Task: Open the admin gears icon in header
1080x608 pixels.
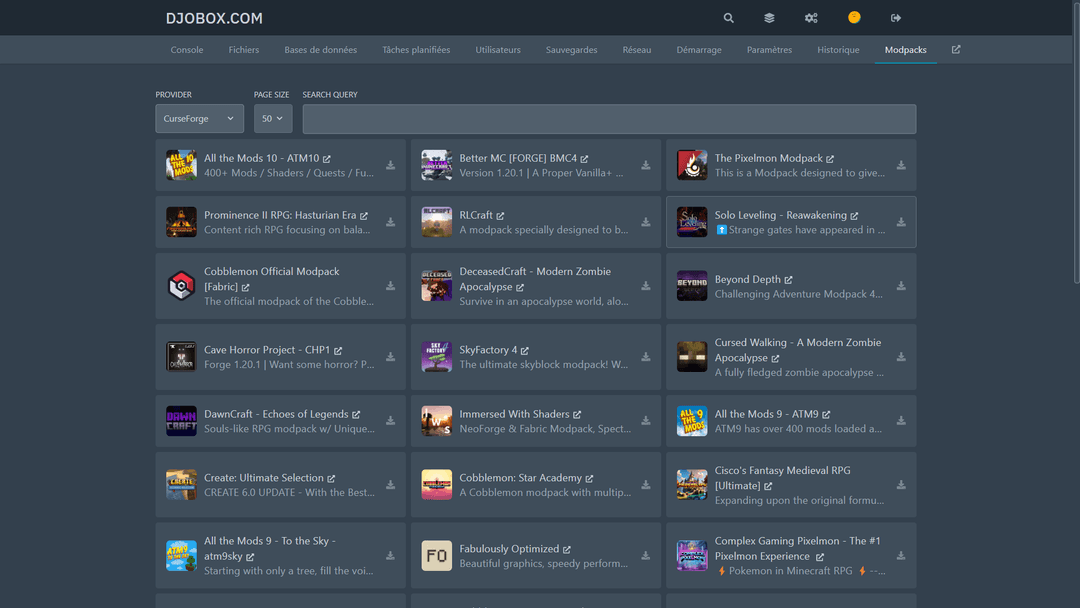Action: 811,18
